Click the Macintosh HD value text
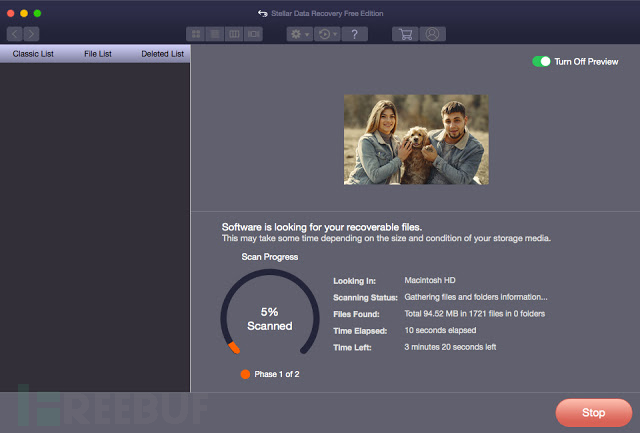This screenshot has height=433, width=640. pos(430,280)
